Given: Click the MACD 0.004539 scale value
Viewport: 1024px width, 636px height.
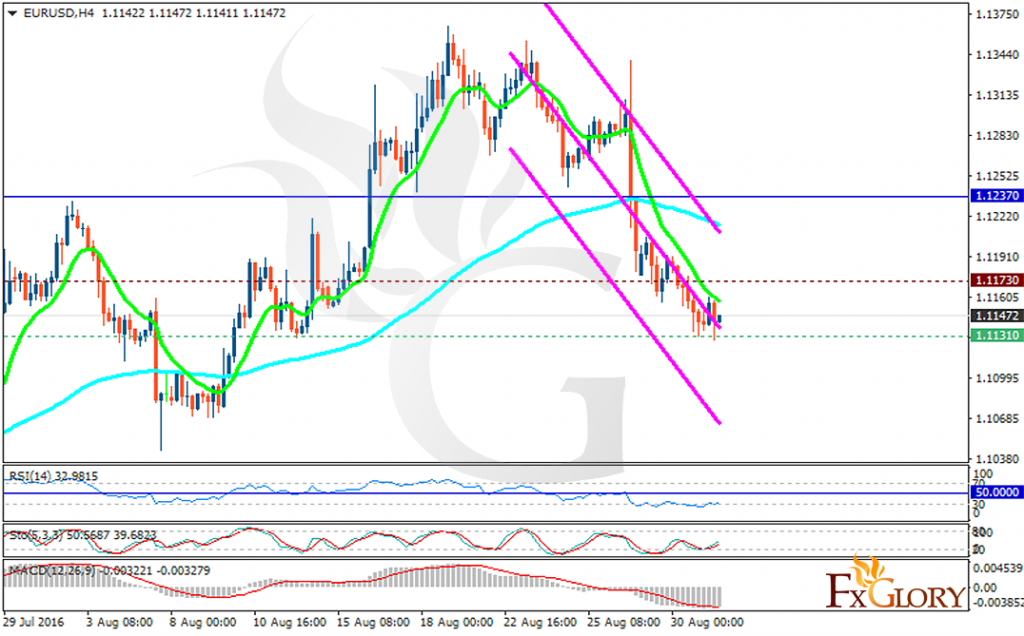Looking at the screenshot, I should tap(998, 569).
